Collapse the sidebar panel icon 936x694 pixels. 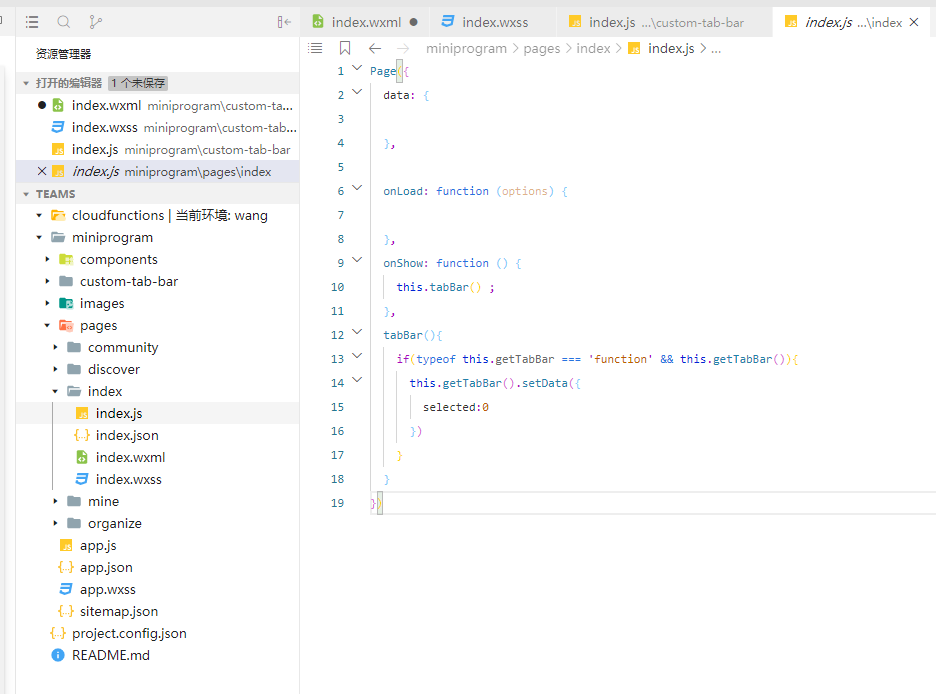tap(284, 22)
